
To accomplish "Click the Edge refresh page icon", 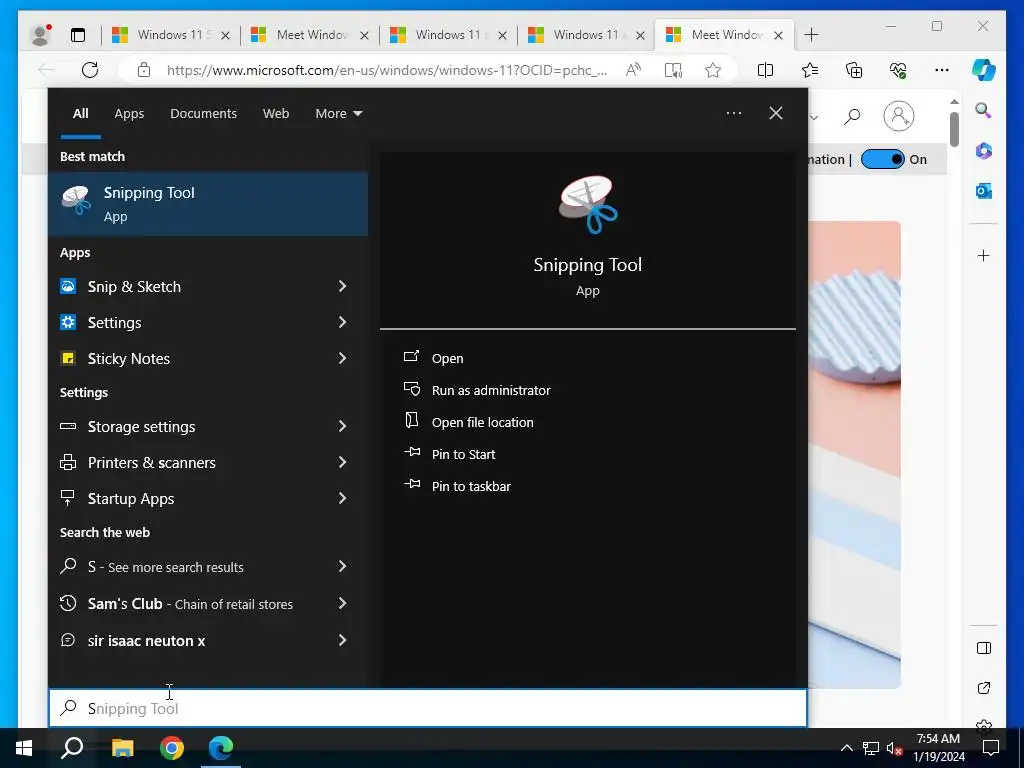I will (x=89, y=70).
